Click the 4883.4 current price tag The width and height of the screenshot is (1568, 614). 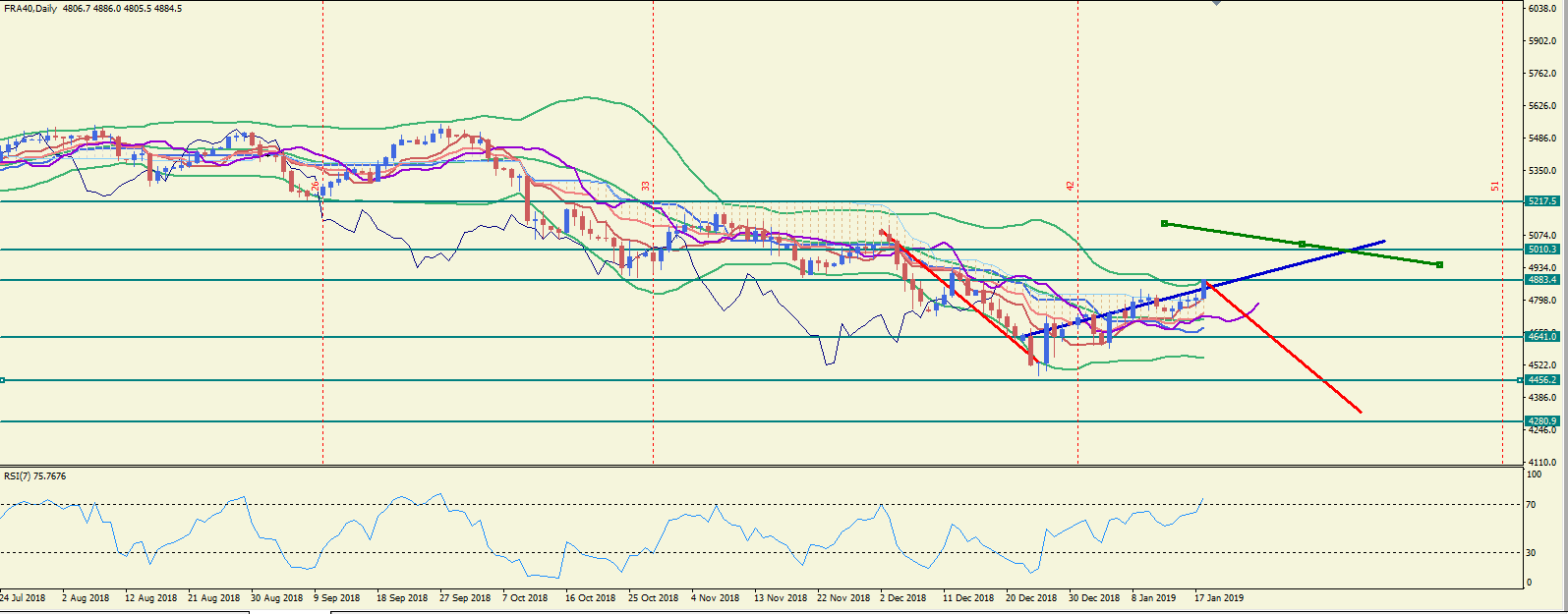[x=1541, y=280]
